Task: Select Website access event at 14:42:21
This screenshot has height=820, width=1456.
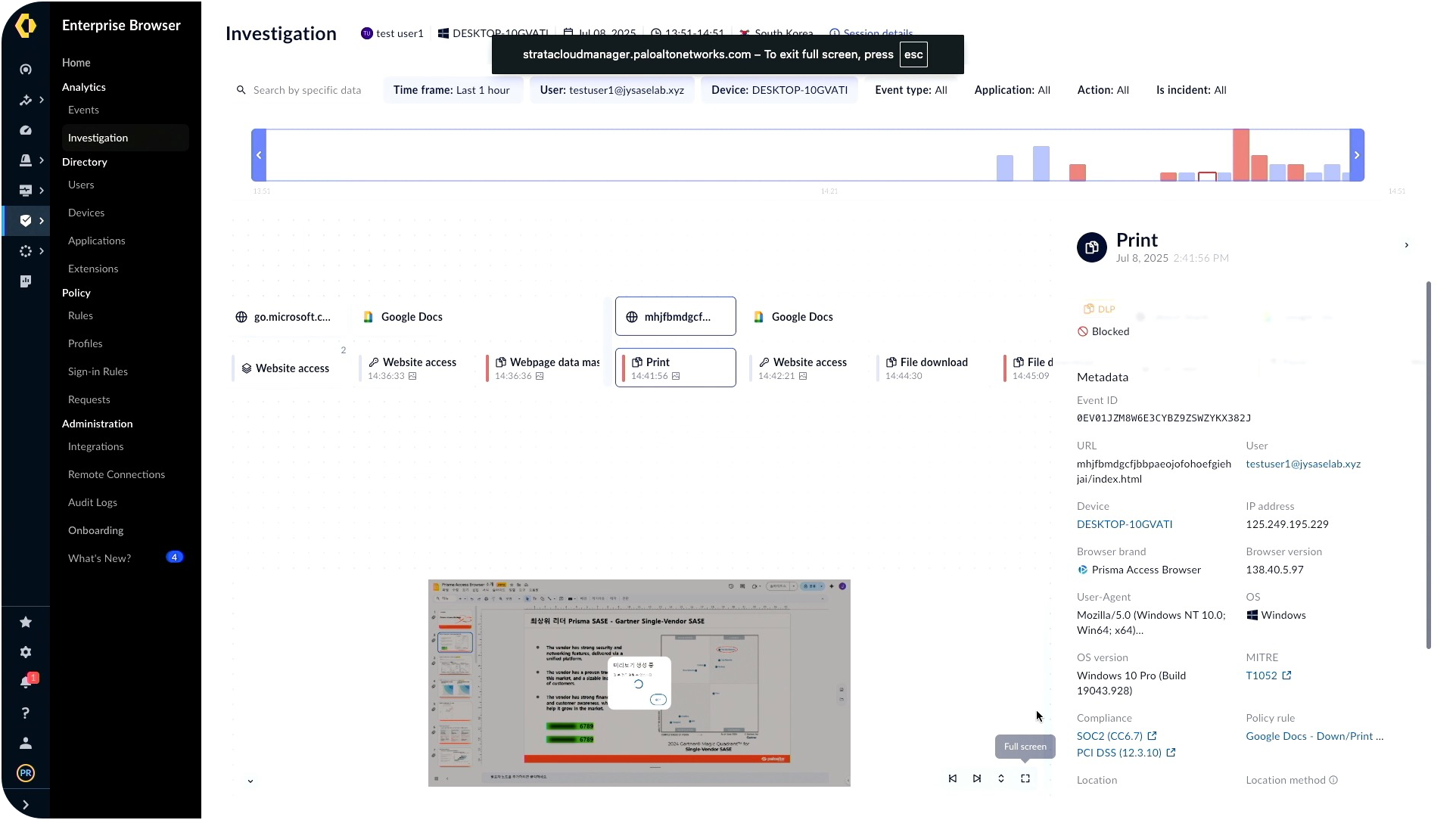Action: tap(807, 368)
